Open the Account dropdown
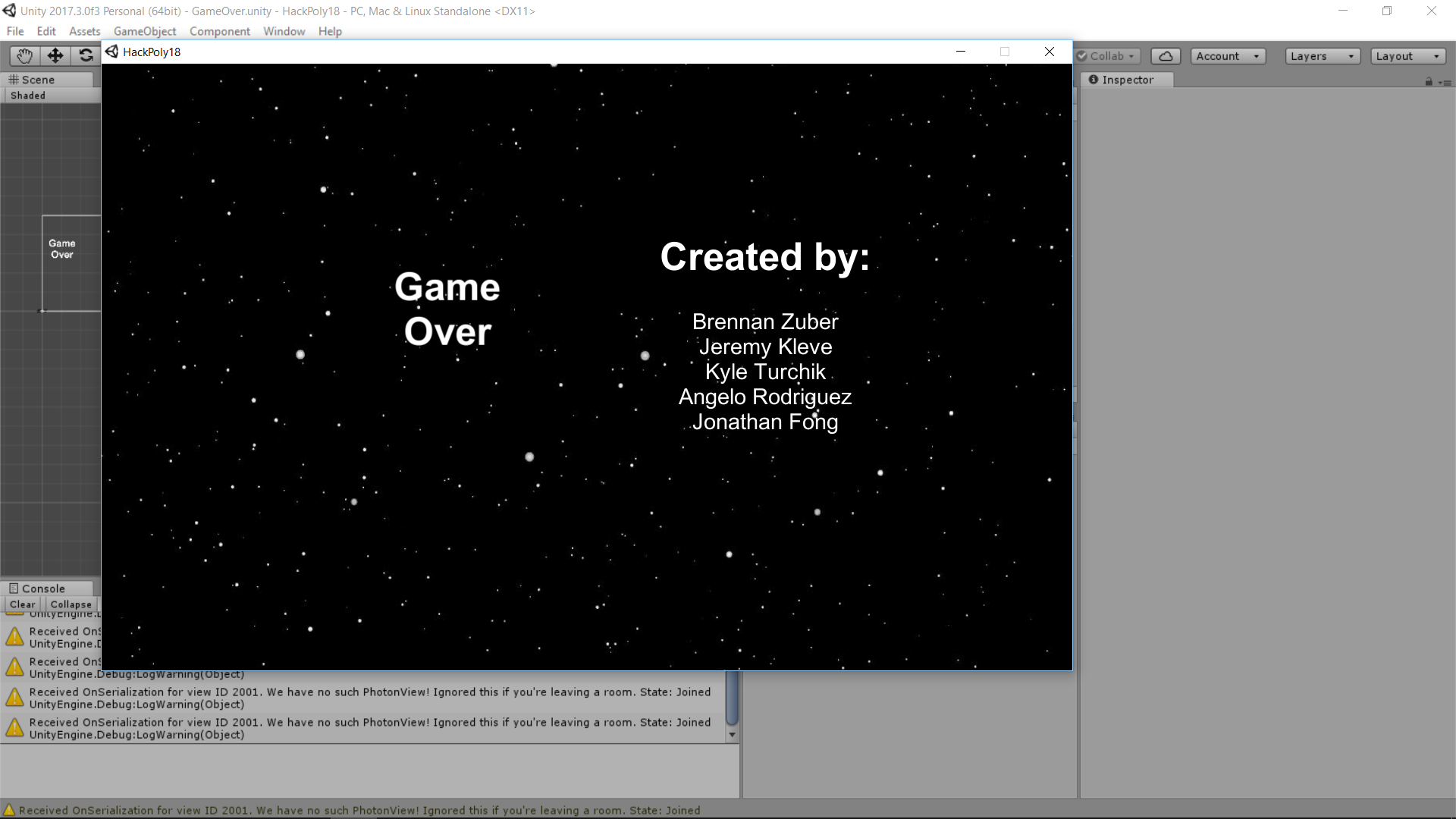This screenshot has width=1456, height=819. click(1227, 56)
